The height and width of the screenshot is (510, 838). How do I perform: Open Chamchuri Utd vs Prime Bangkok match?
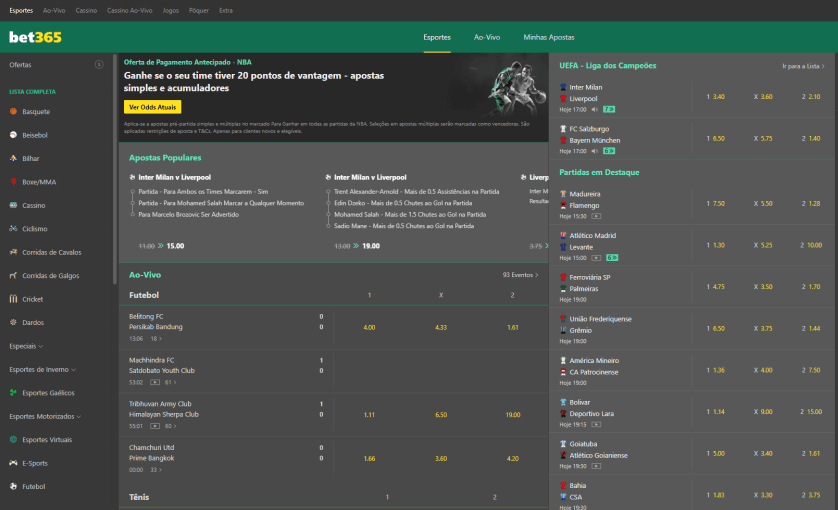click(x=225, y=458)
